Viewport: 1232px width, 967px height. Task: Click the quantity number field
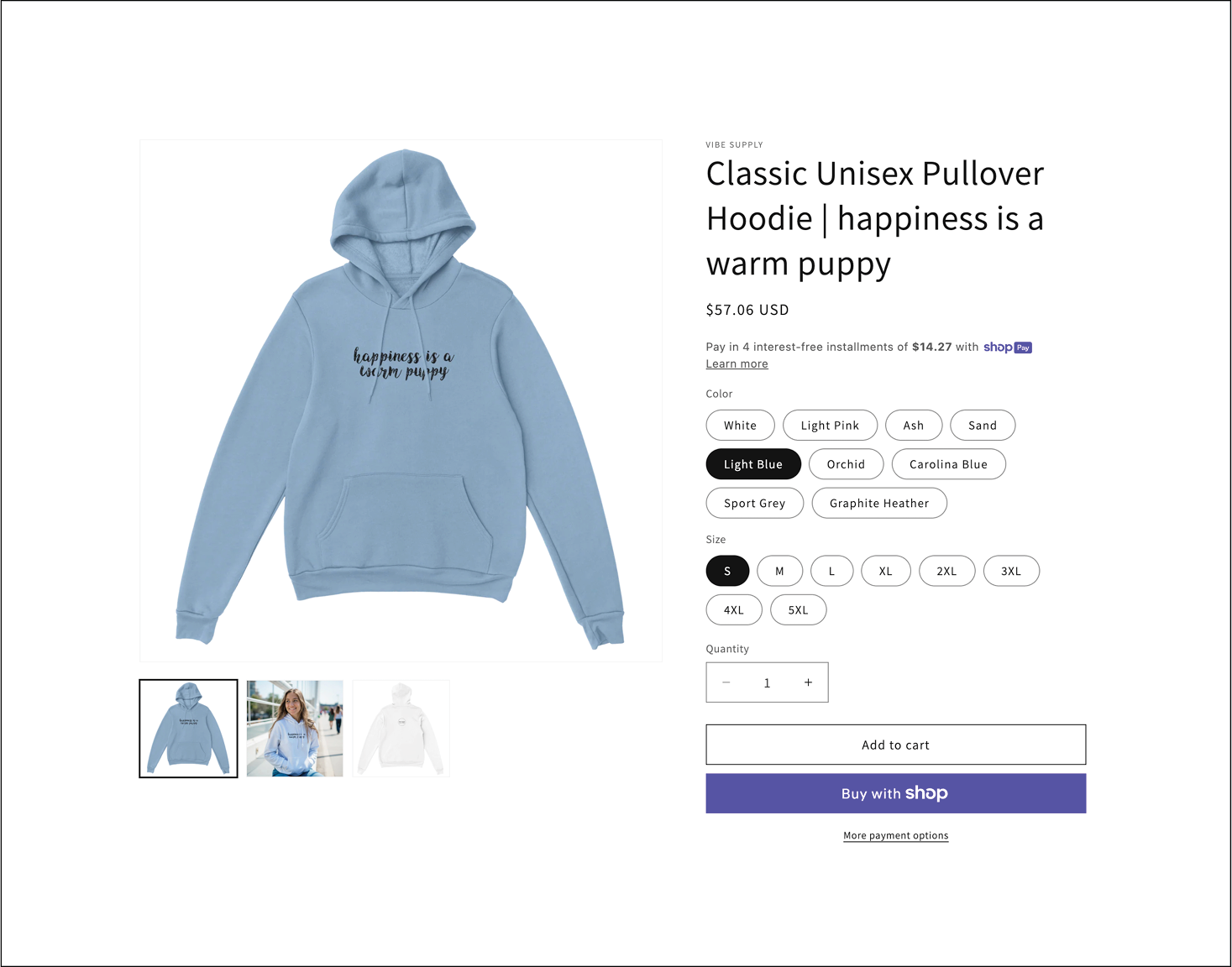[x=767, y=682]
